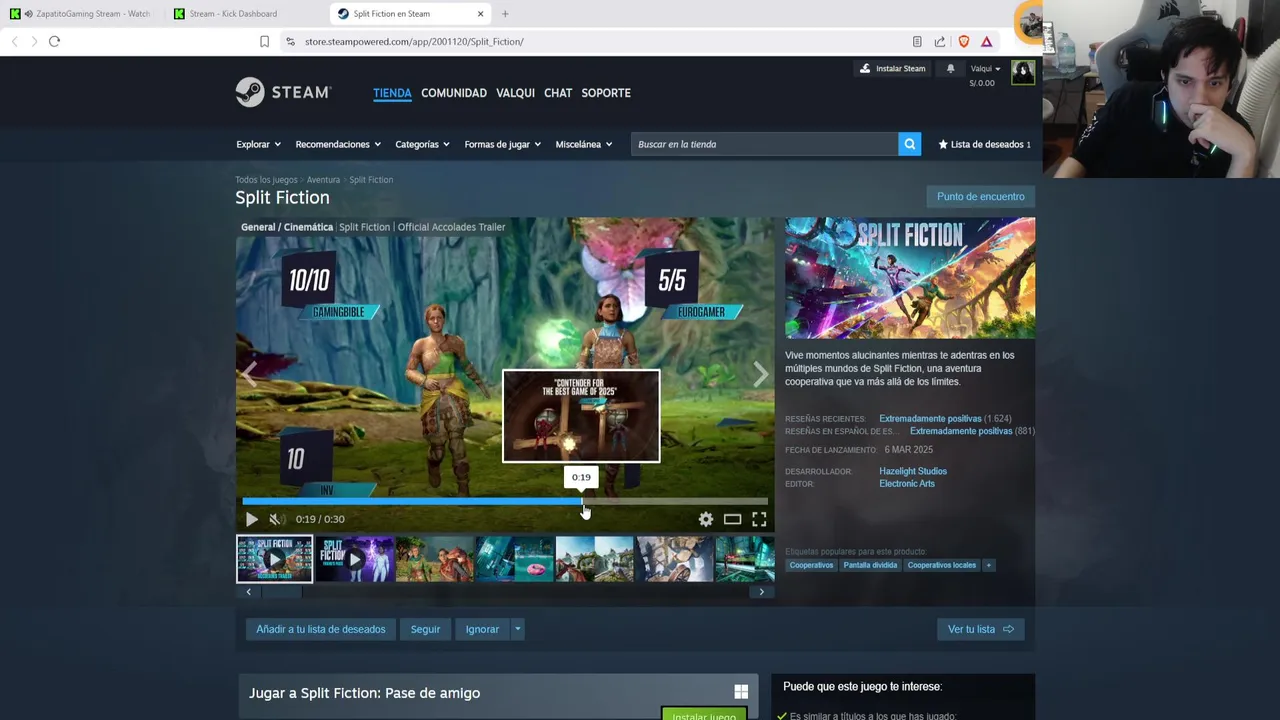The height and width of the screenshot is (720, 1280).
Task: Click the thumbnail strip scrollbar handle
Action: click(x=281, y=592)
